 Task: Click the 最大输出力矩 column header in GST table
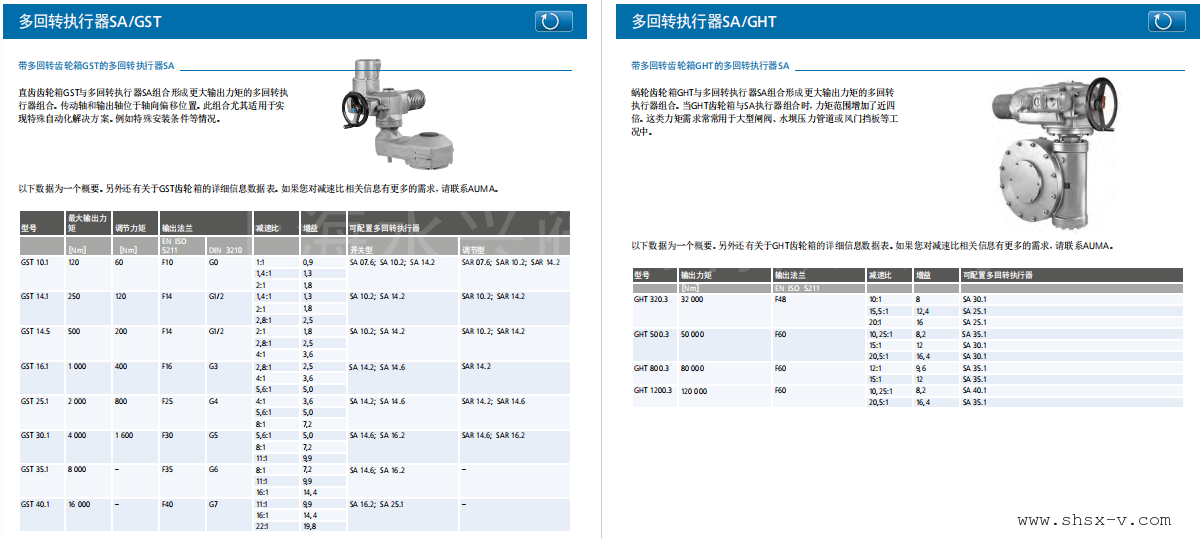click(x=87, y=222)
